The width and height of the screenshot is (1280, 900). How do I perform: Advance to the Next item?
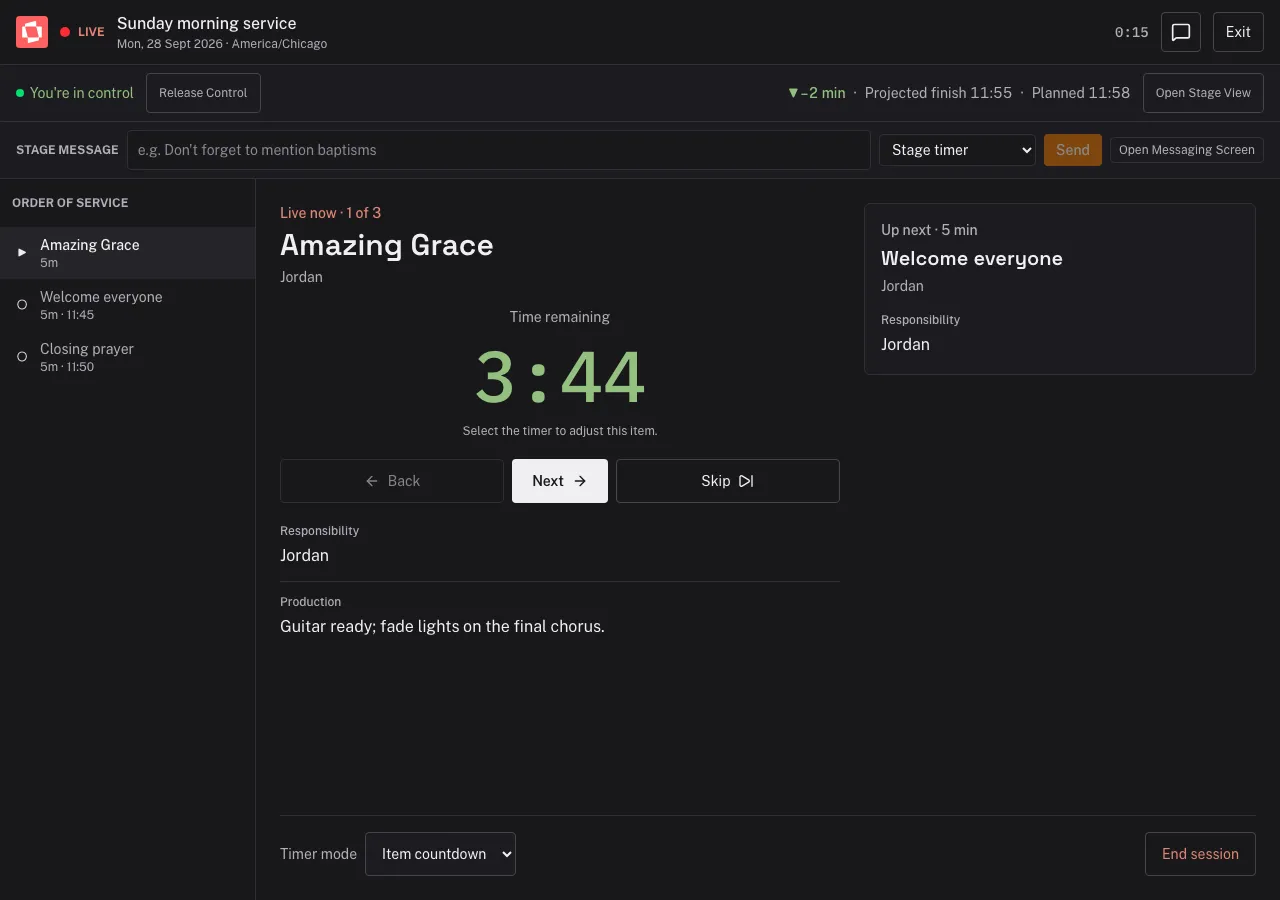click(x=560, y=481)
